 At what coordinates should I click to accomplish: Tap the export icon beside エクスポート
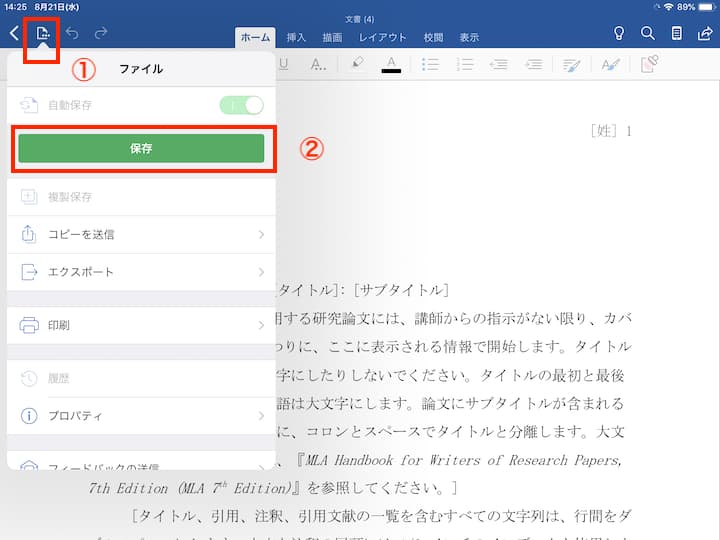coord(29,272)
